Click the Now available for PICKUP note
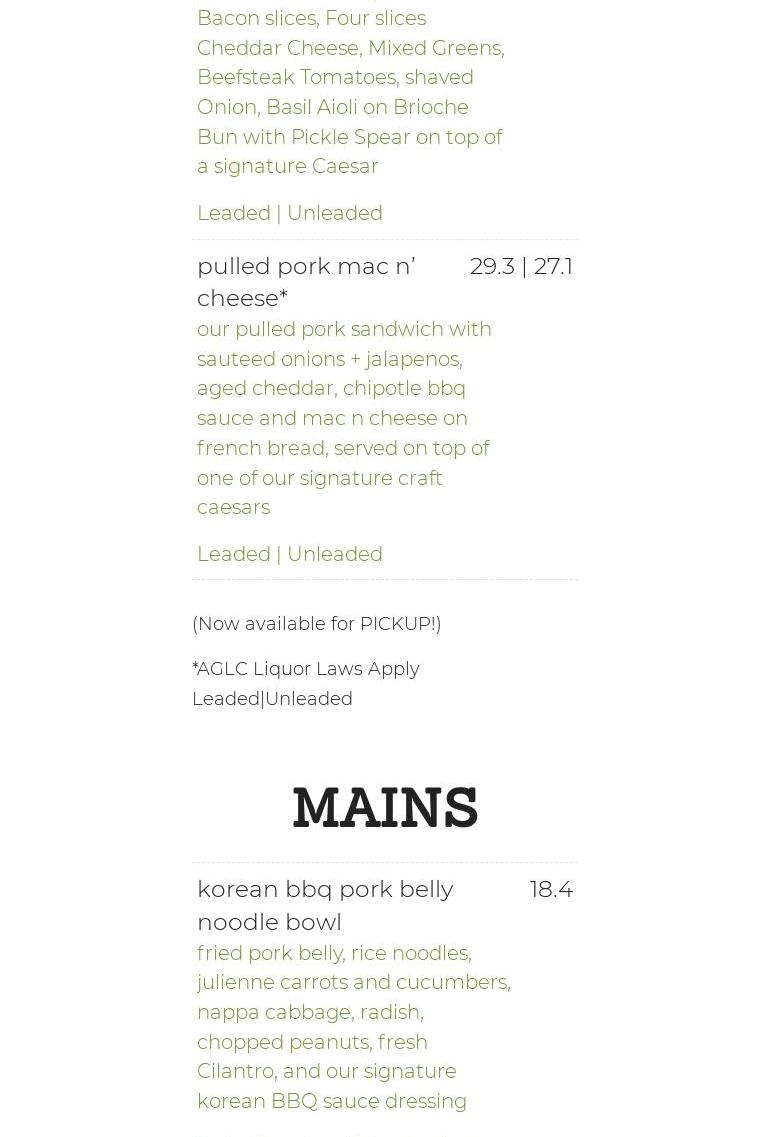 [x=316, y=624]
